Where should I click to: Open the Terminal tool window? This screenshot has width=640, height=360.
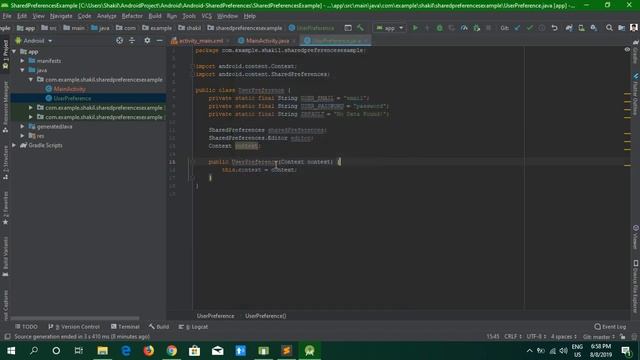(x=125, y=327)
